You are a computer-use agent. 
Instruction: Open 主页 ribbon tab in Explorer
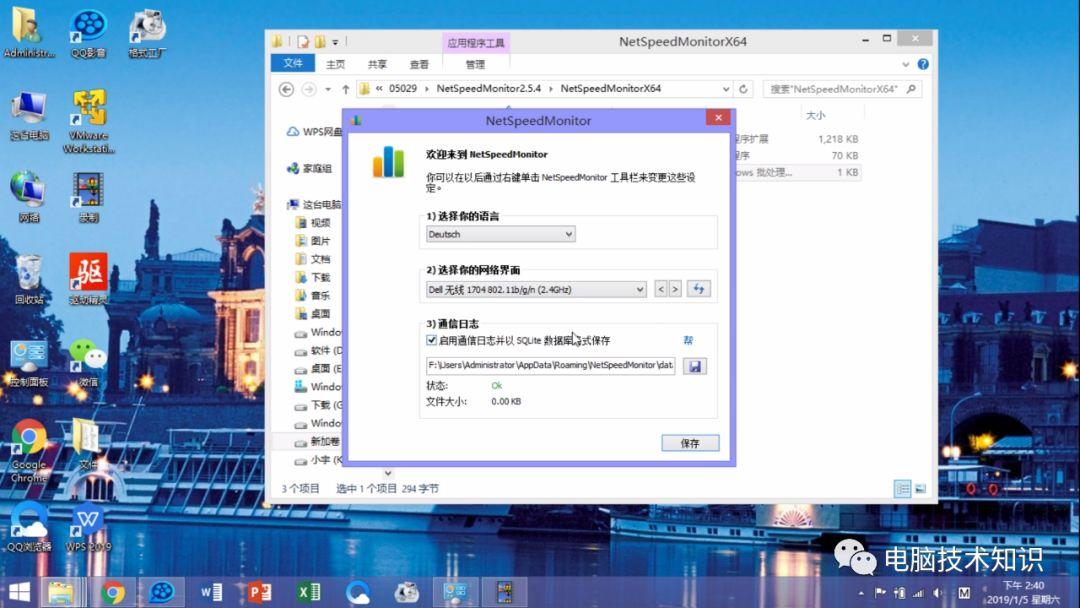pyautogui.click(x=335, y=64)
